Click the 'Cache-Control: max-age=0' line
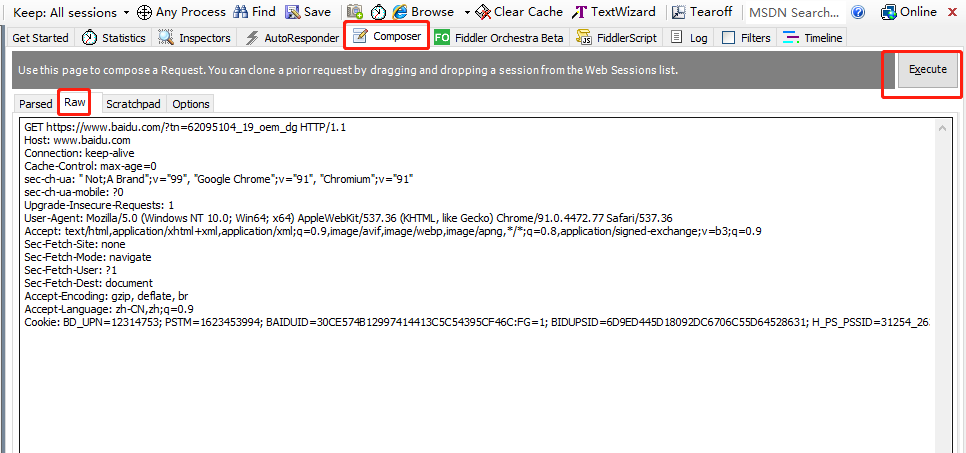Image resolution: width=966 pixels, height=453 pixels. click(x=91, y=166)
